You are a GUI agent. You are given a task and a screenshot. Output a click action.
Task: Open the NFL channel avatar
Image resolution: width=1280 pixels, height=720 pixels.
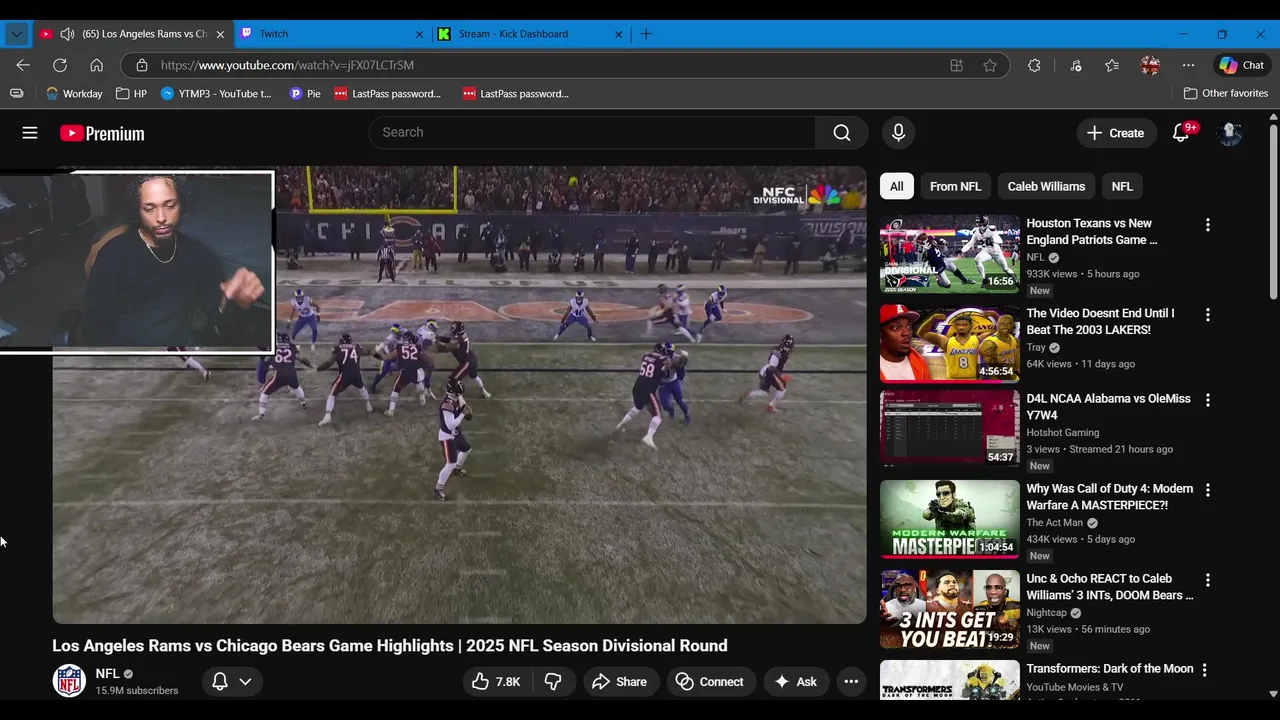69,681
